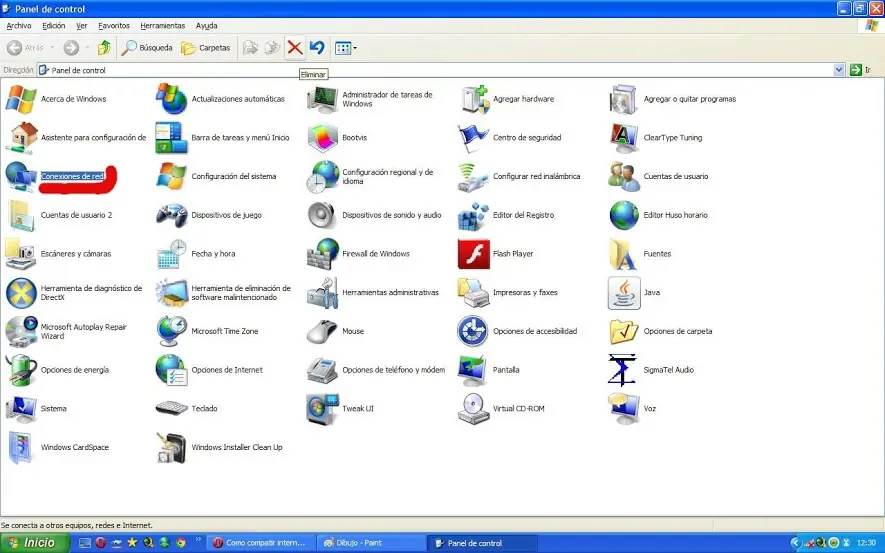Expand hidden system tray icons arrow
This screenshot has width=885, height=553.
pyautogui.click(x=796, y=543)
